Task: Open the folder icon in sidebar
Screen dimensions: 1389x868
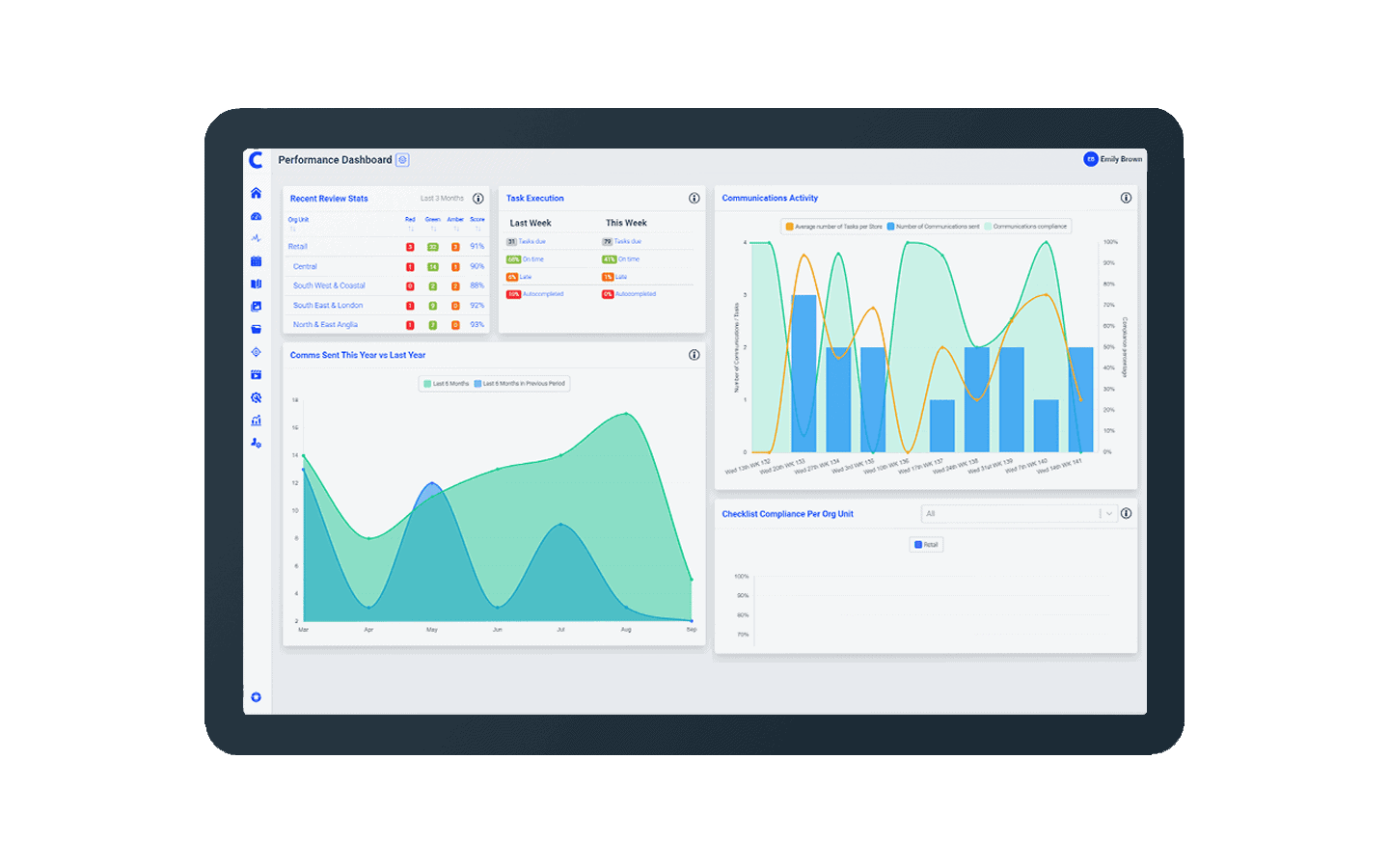Action: coord(256,329)
